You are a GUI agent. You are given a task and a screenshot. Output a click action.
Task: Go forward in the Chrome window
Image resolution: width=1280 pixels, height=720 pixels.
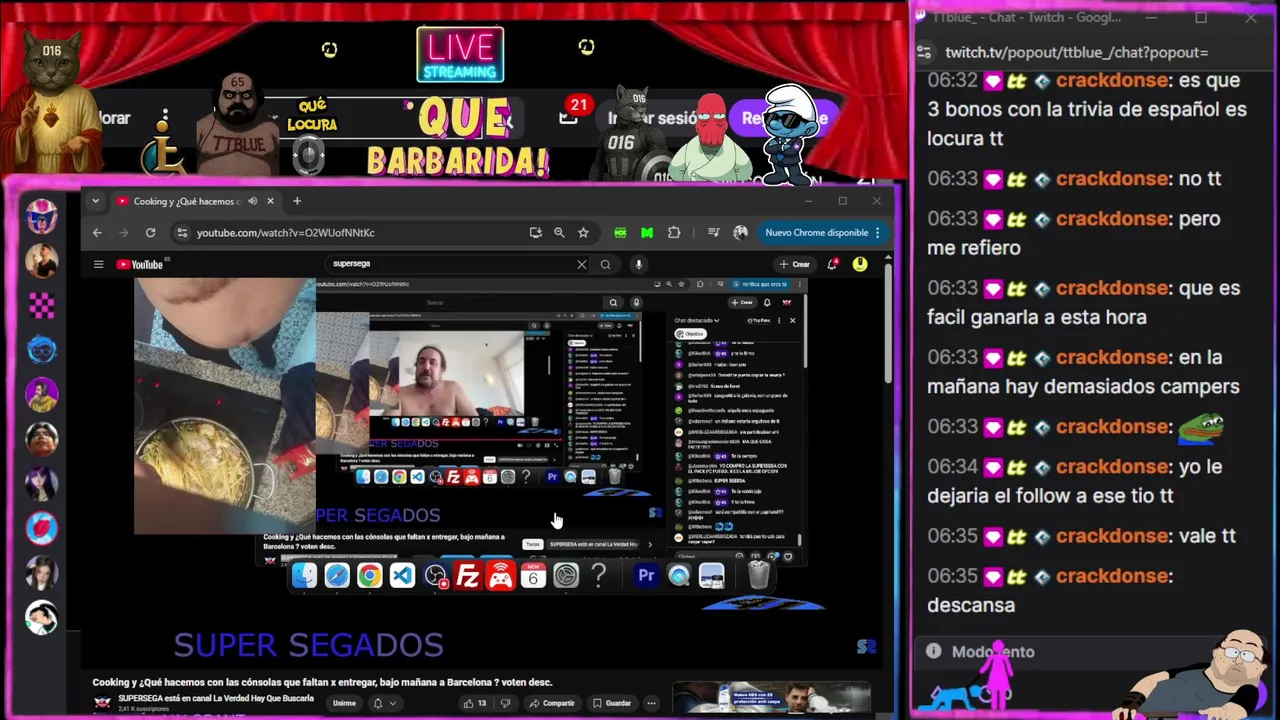[x=123, y=233]
